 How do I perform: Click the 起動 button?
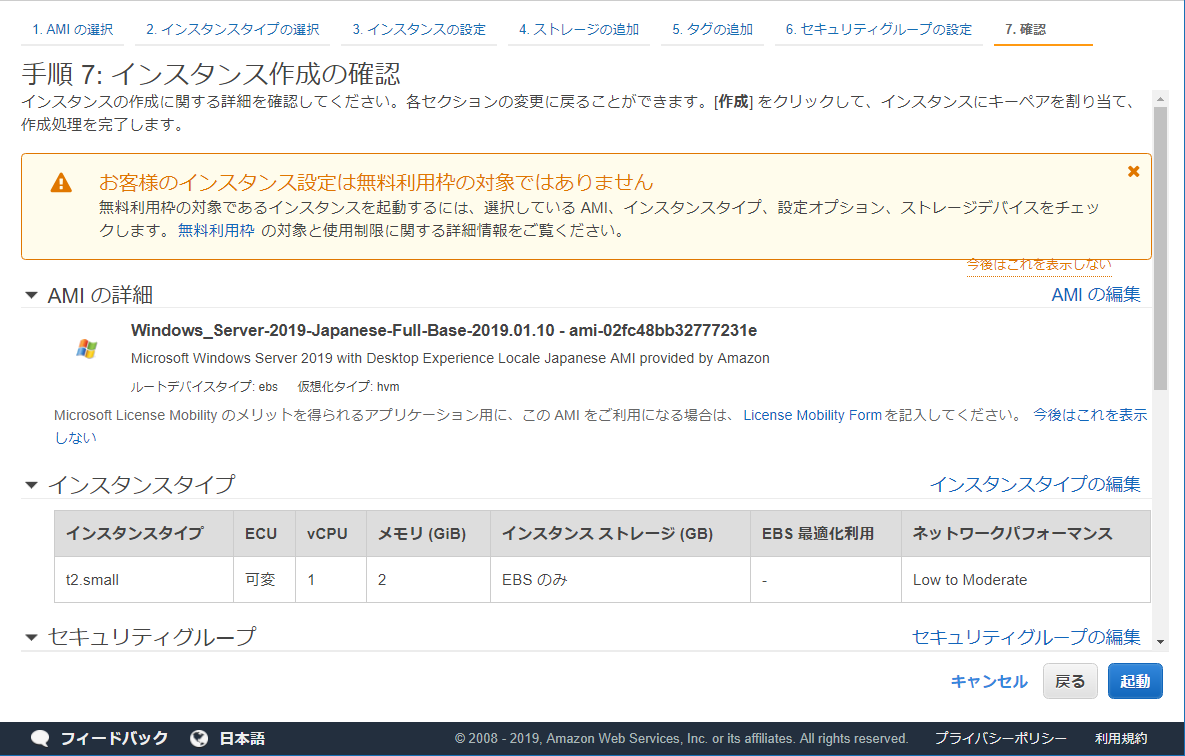point(1134,681)
